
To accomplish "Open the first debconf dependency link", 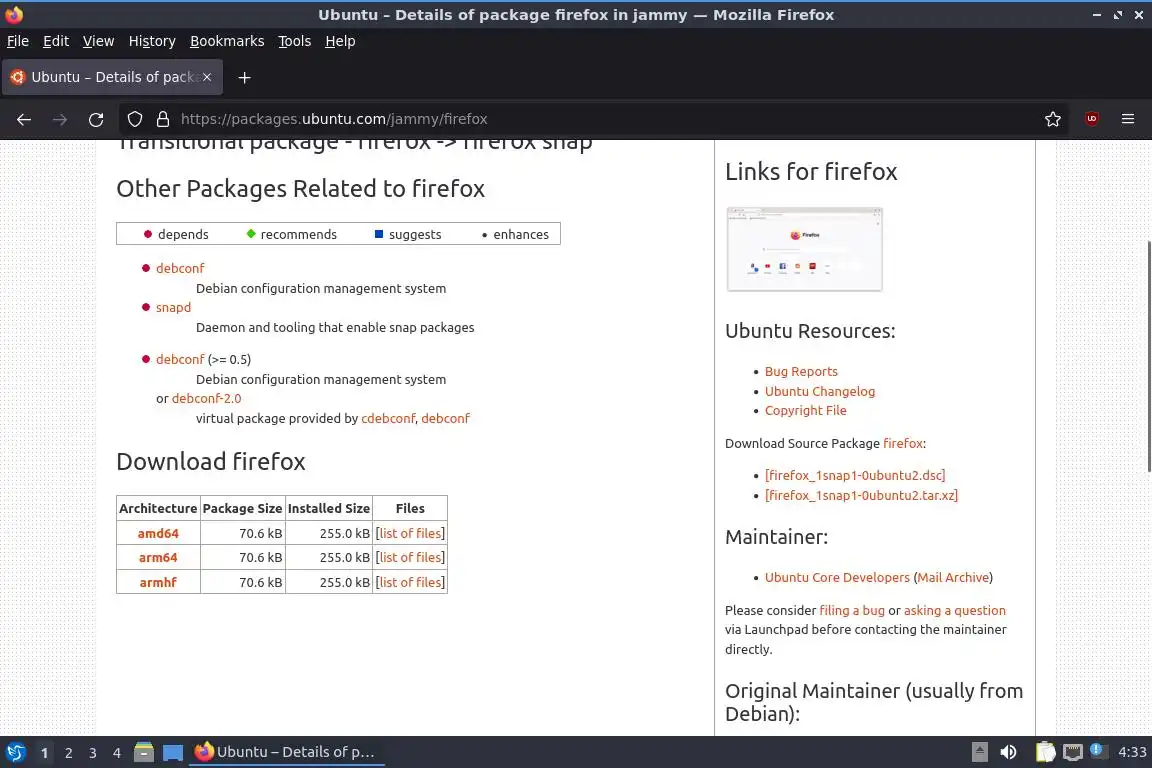I will 180,268.
